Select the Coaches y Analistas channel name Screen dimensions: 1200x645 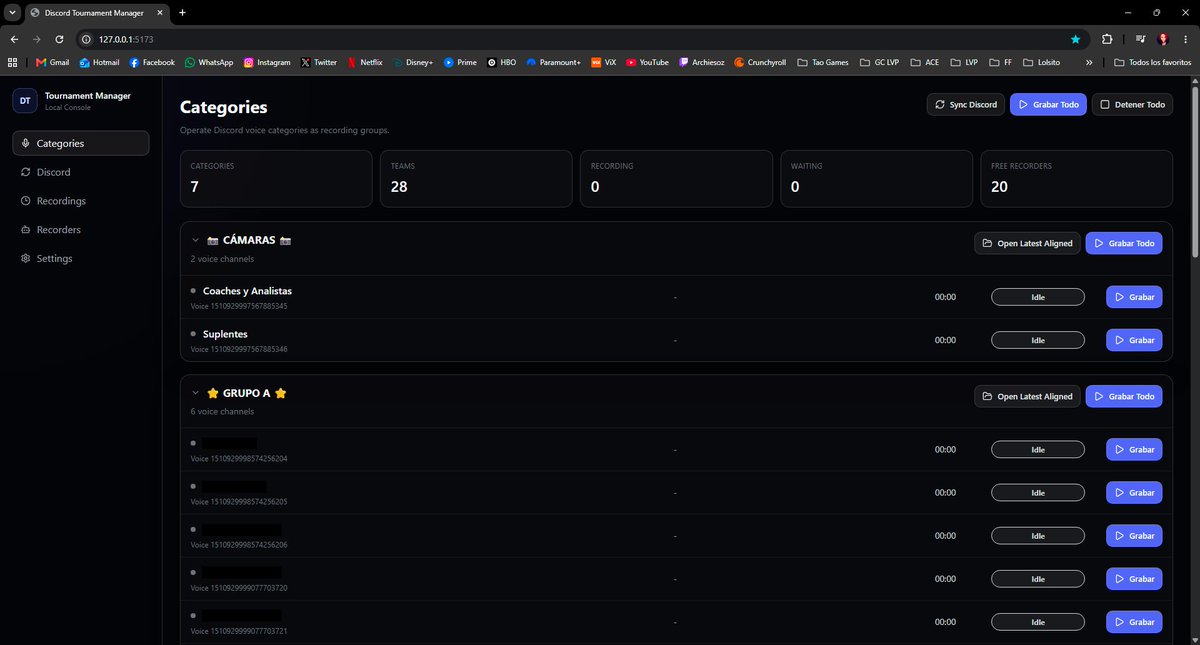pos(247,291)
